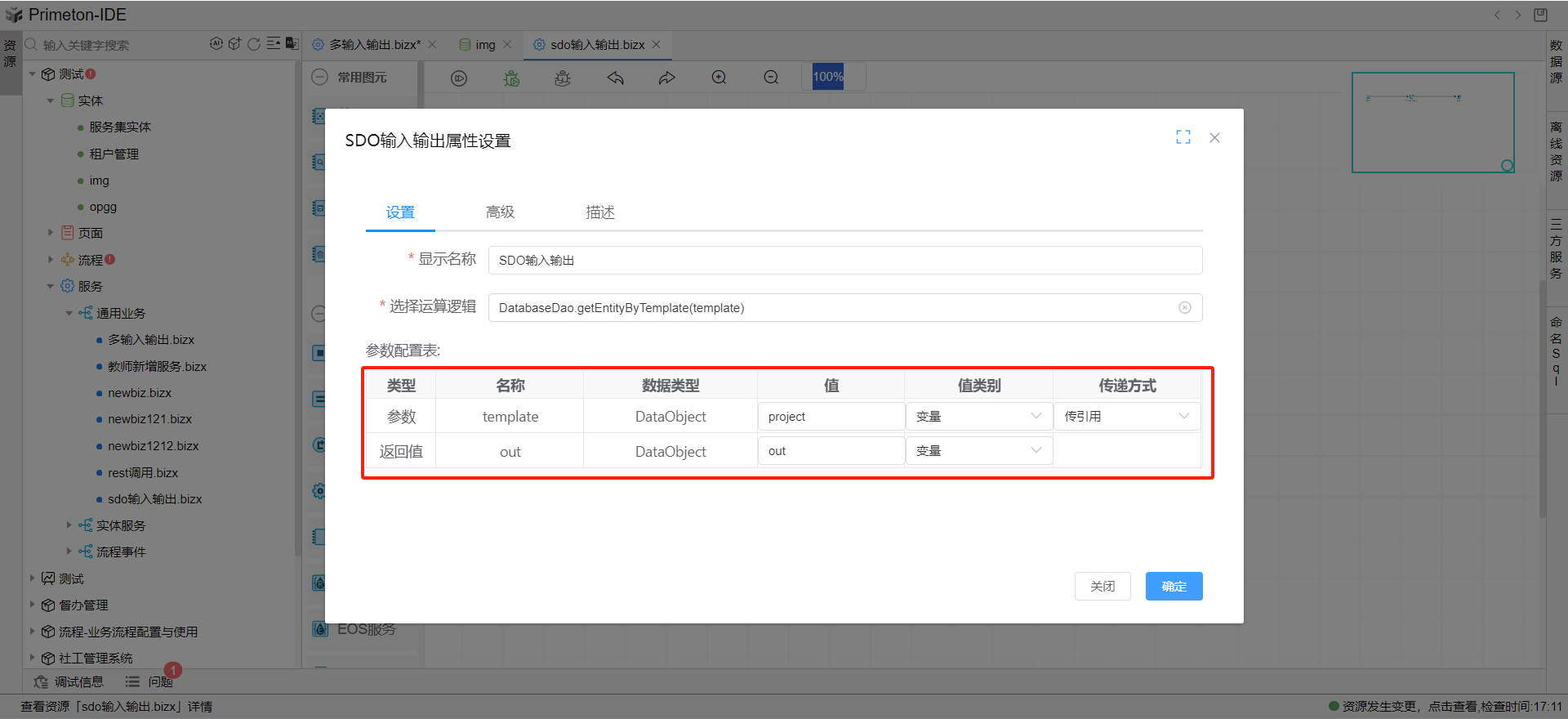Click the 关闭 button in the dialog
1568x719 pixels.
(1102, 587)
